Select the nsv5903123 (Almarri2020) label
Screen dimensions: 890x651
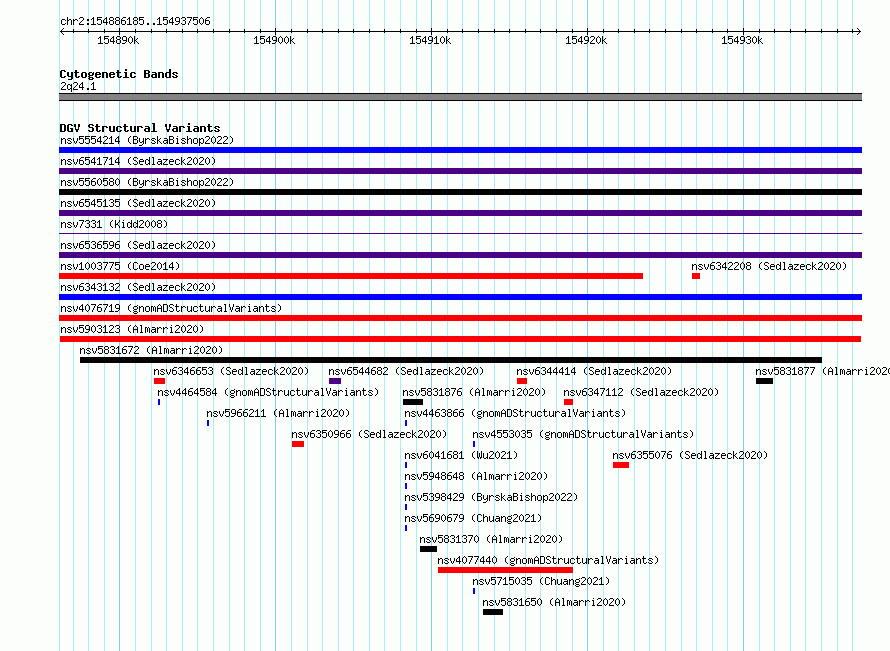(x=132, y=329)
